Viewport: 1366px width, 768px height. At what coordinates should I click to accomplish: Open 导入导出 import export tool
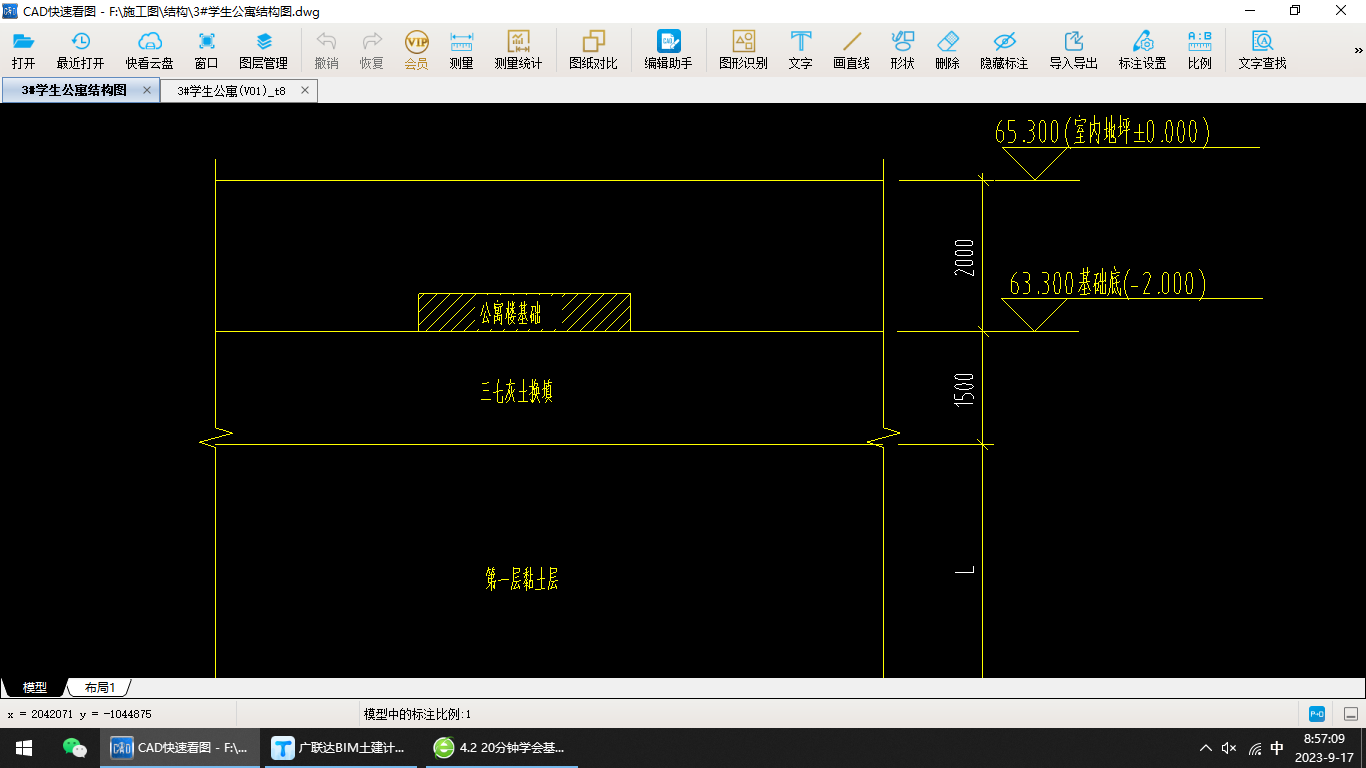[x=1073, y=51]
